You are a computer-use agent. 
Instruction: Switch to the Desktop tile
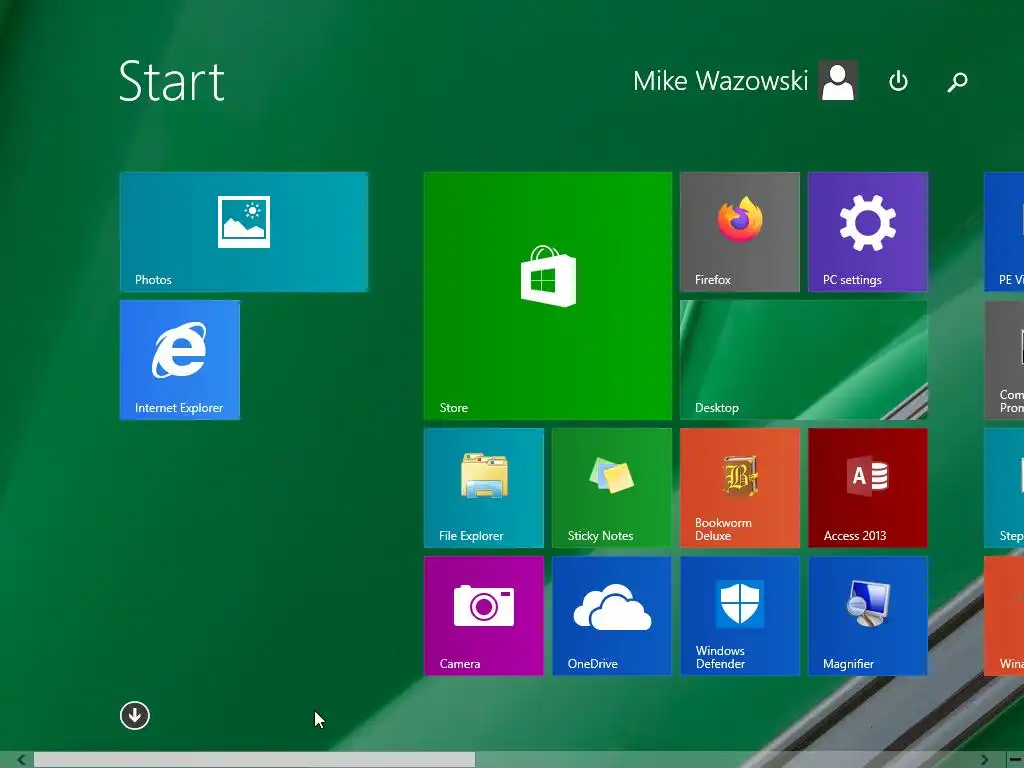(804, 360)
